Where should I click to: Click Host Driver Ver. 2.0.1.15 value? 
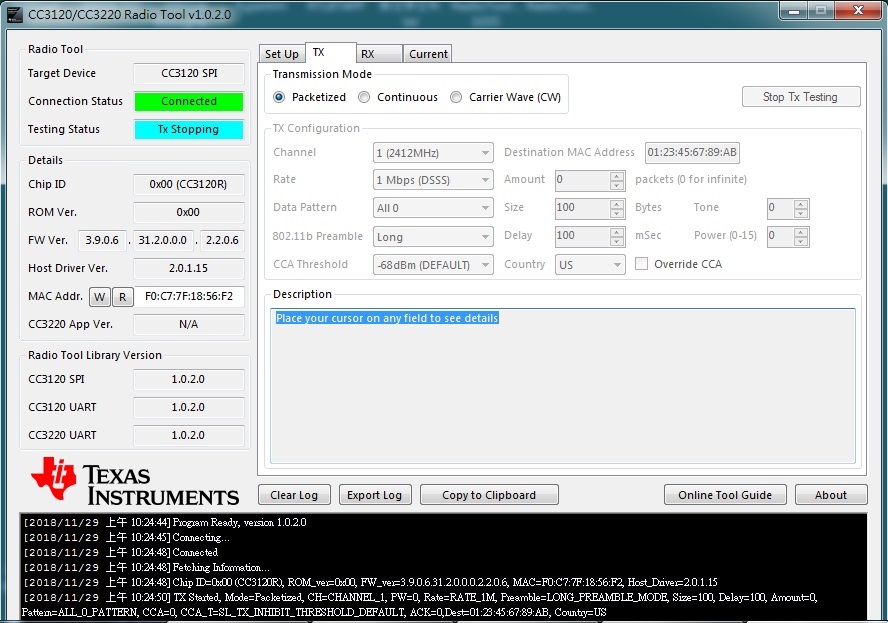tap(189, 268)
